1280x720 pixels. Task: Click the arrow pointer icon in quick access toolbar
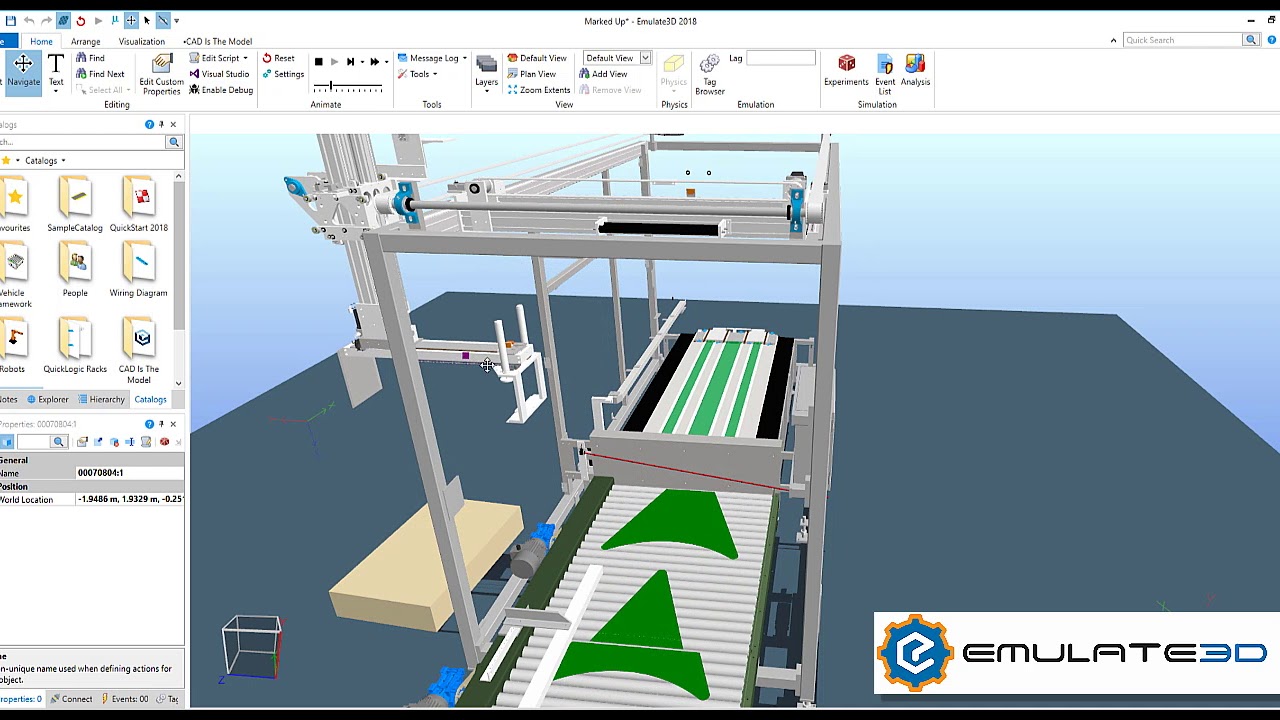point(147,20)
